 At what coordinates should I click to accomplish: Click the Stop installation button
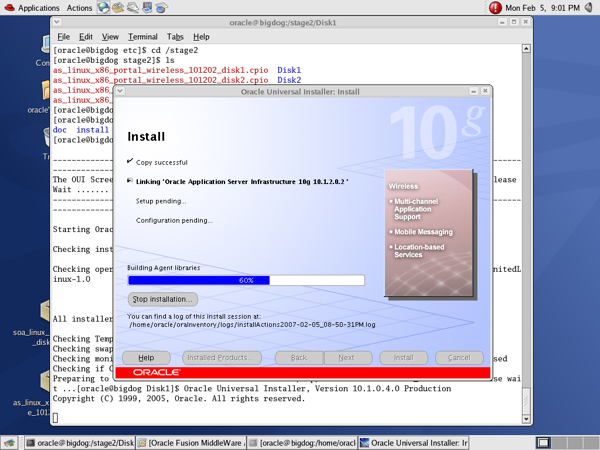click(x=163, y=299)
